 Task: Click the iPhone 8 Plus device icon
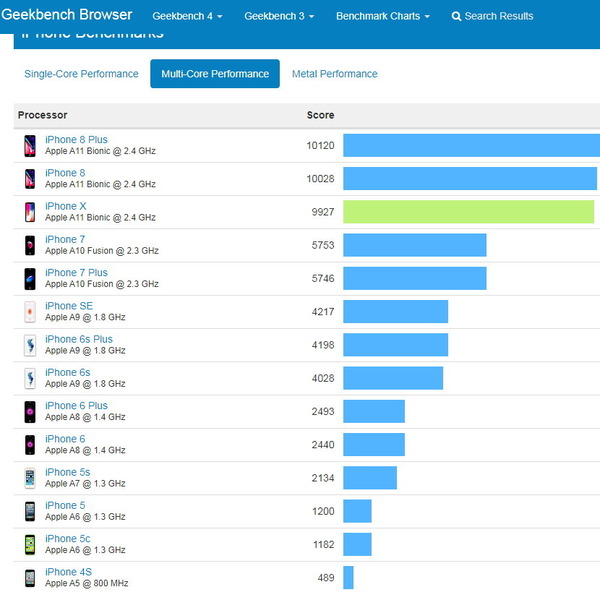coord(30,146)
